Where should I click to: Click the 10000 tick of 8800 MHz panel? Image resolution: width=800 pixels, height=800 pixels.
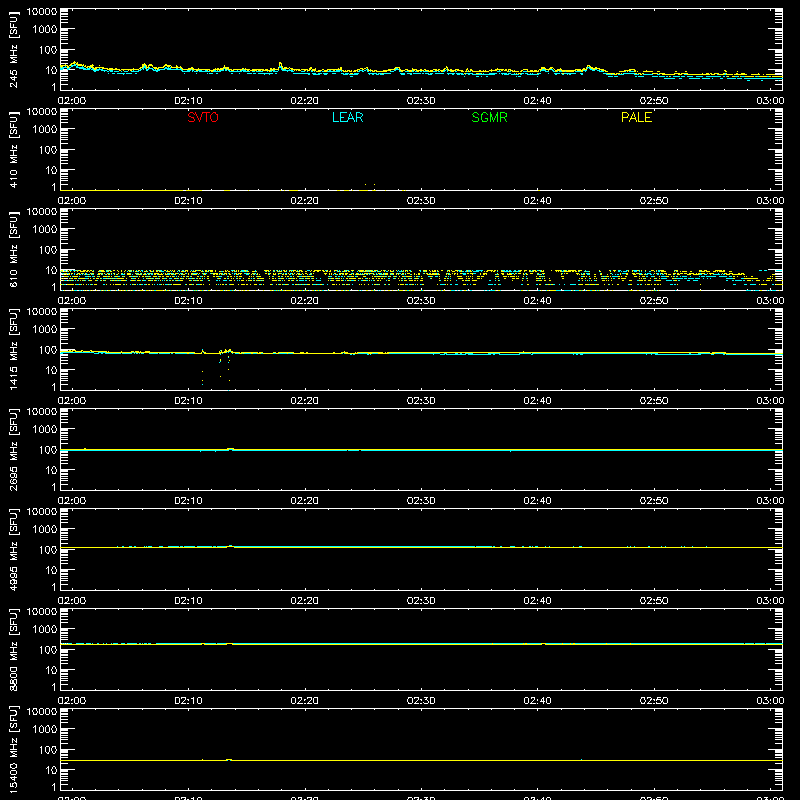click(x=42, y=612)
